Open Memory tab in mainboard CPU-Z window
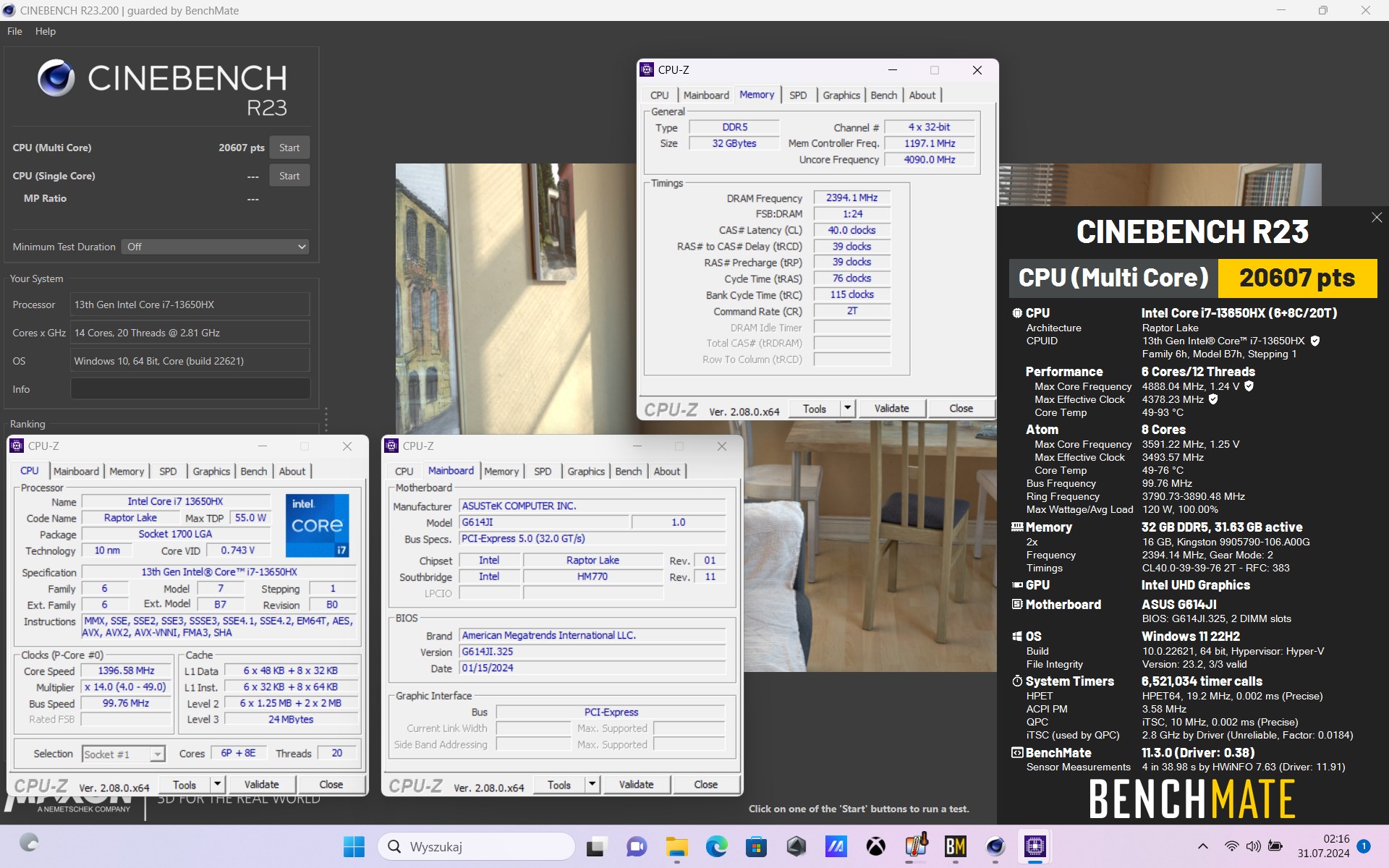The height and width of the screenshot is (868, 1389). [x=501, y=471]
